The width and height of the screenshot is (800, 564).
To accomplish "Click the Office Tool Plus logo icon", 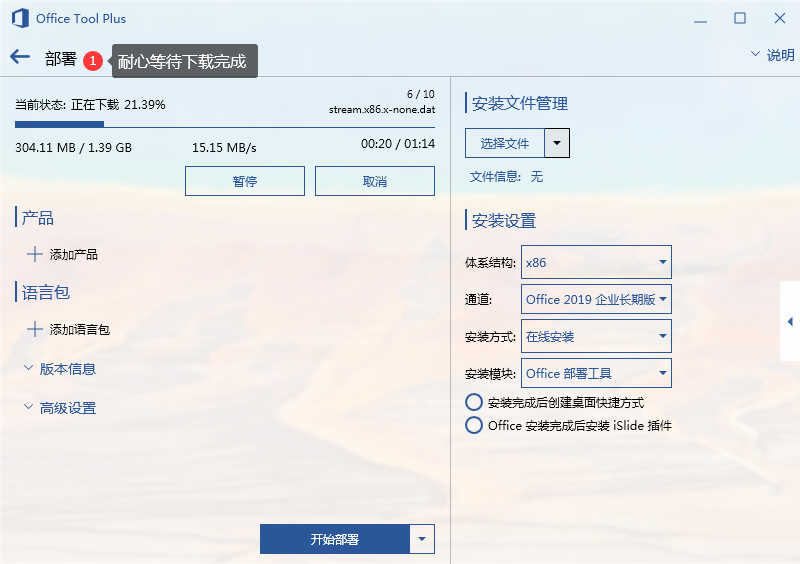I will point(20,18).
